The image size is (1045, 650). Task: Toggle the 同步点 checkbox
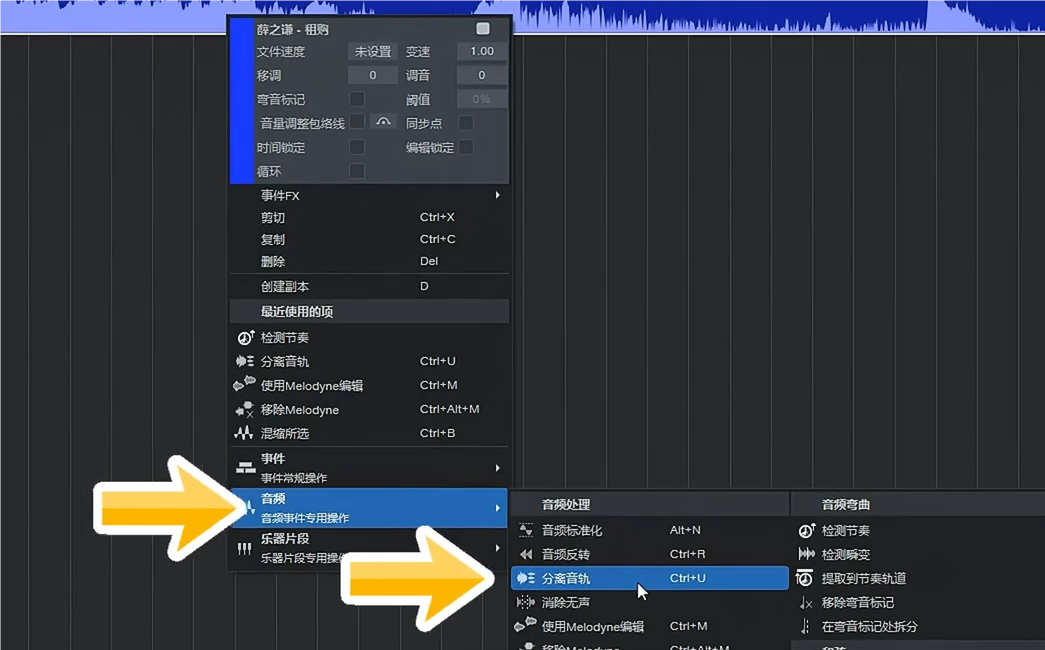[464, 123]
